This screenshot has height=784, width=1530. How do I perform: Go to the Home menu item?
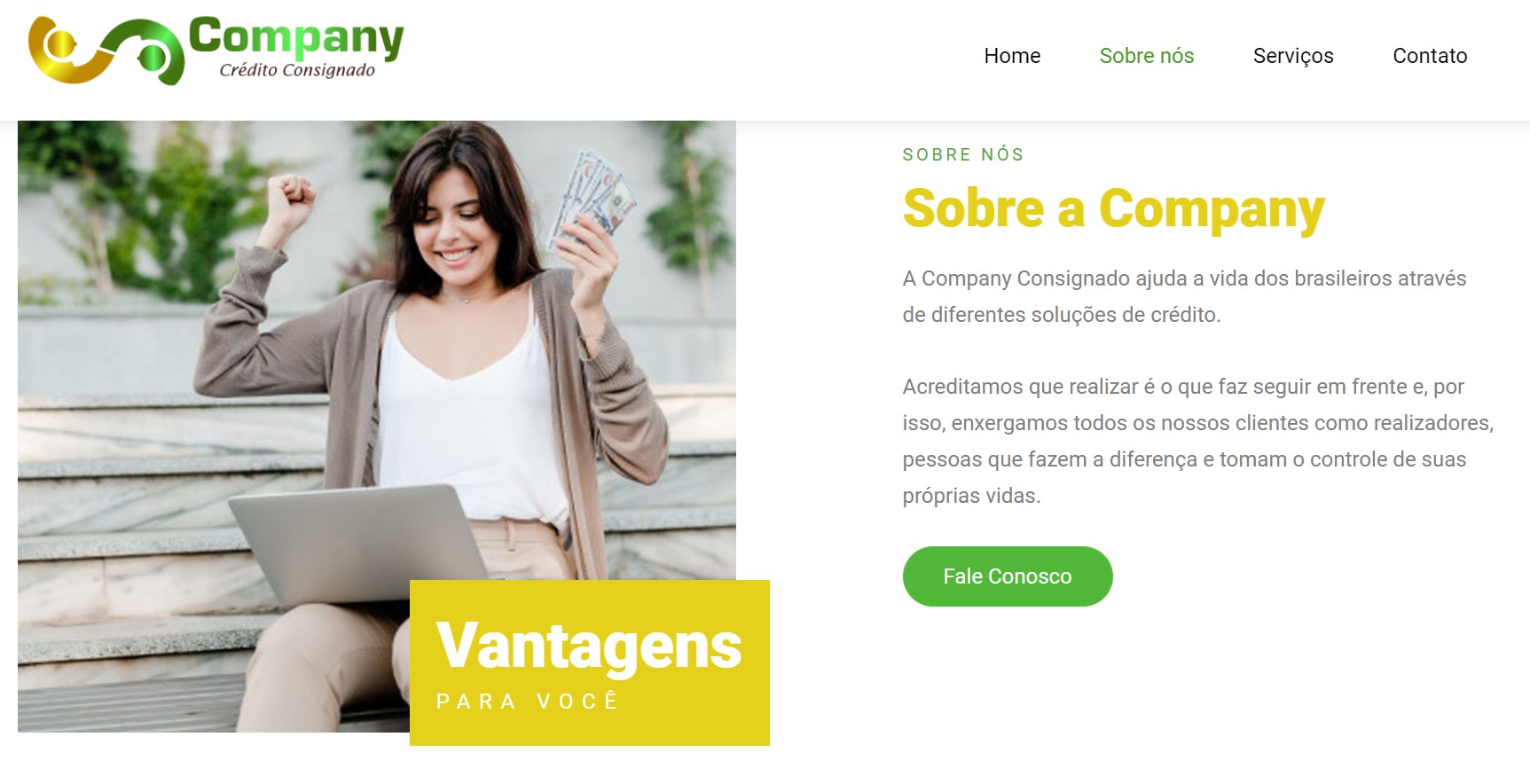coord(1012,56)
